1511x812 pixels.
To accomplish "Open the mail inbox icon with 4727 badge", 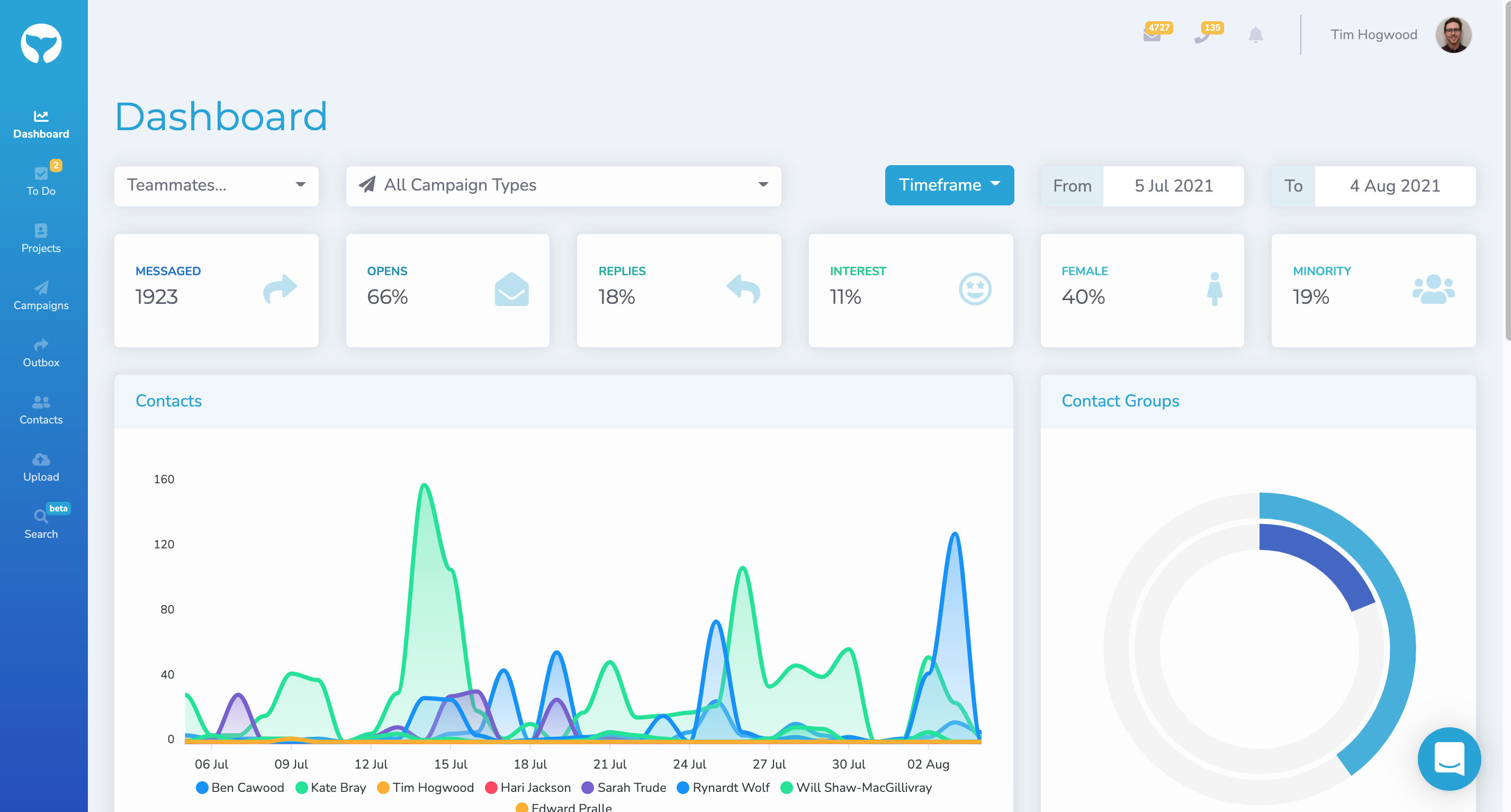I will click(x=1153, y=35).
